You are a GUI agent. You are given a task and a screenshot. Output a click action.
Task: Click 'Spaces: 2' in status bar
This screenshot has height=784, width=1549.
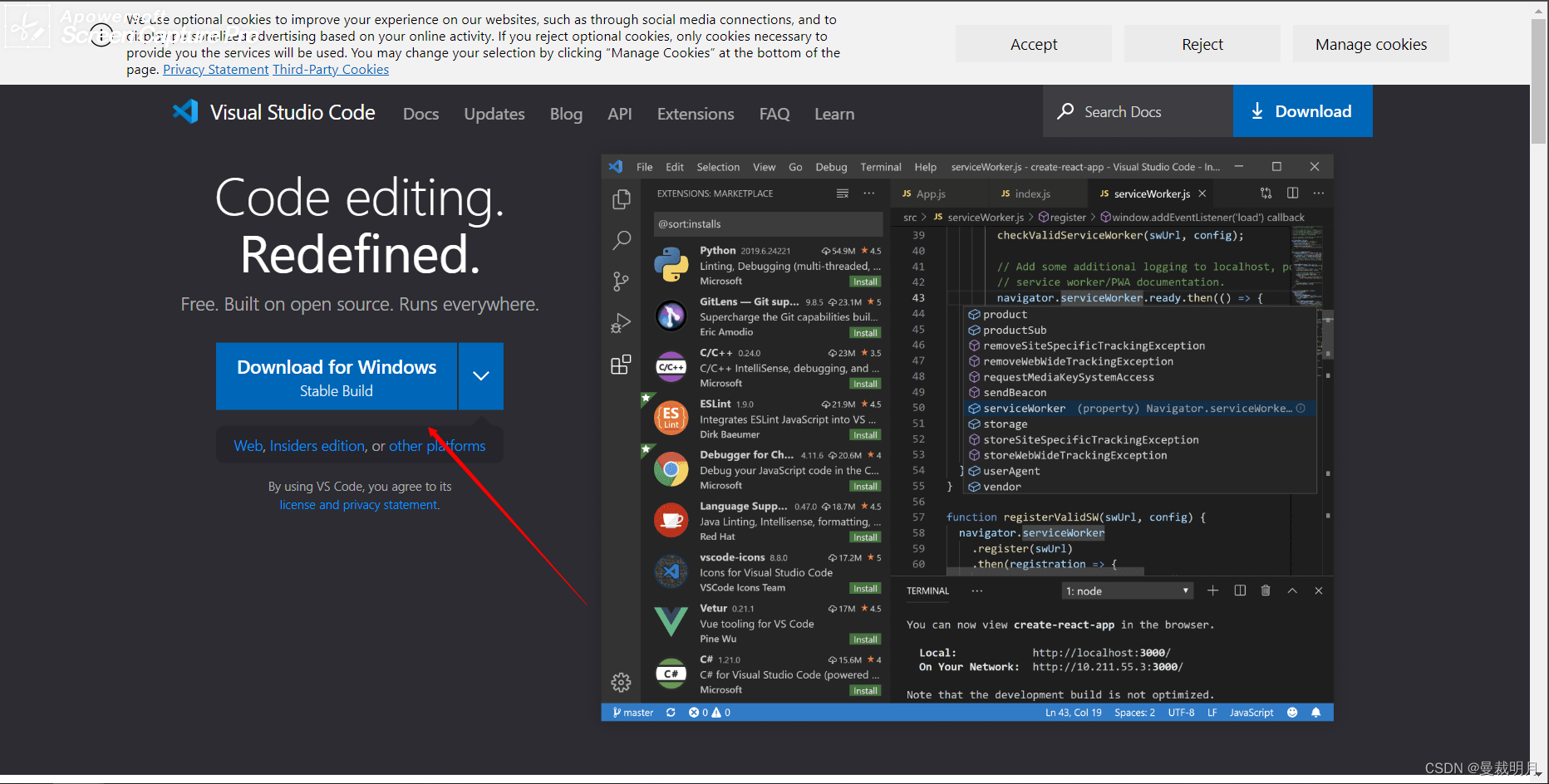pos(1134,713)
